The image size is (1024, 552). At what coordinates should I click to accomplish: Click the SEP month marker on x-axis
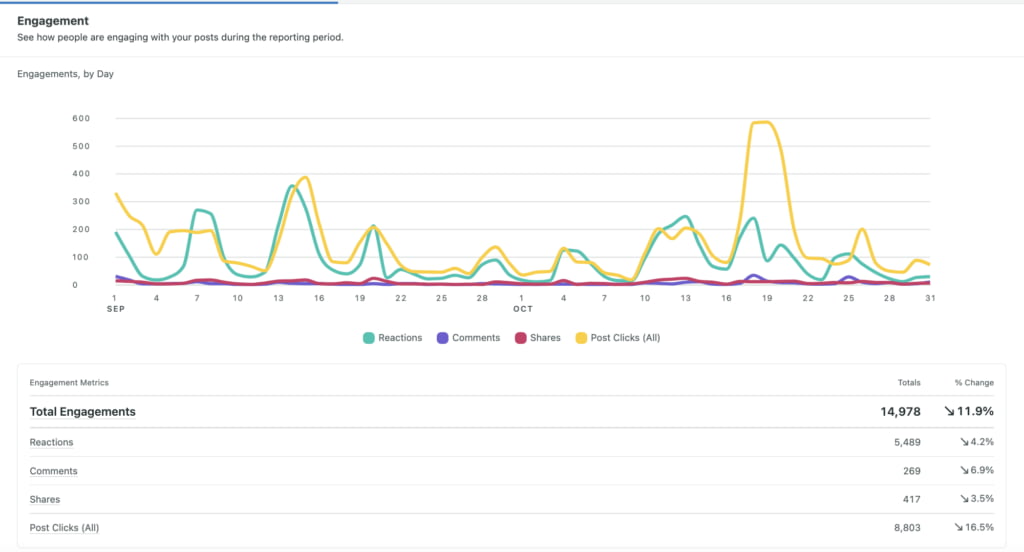coord(114,309)
